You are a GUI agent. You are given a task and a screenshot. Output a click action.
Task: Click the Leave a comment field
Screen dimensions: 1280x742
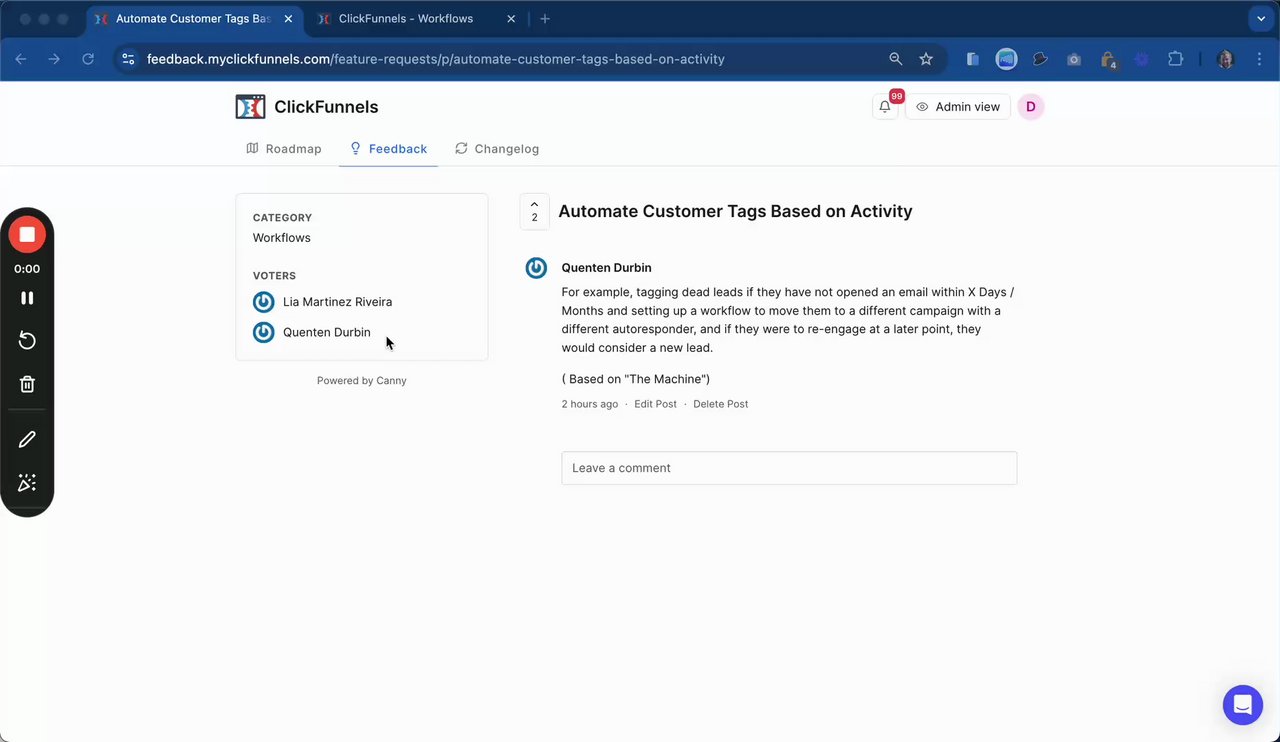point(789,468)
